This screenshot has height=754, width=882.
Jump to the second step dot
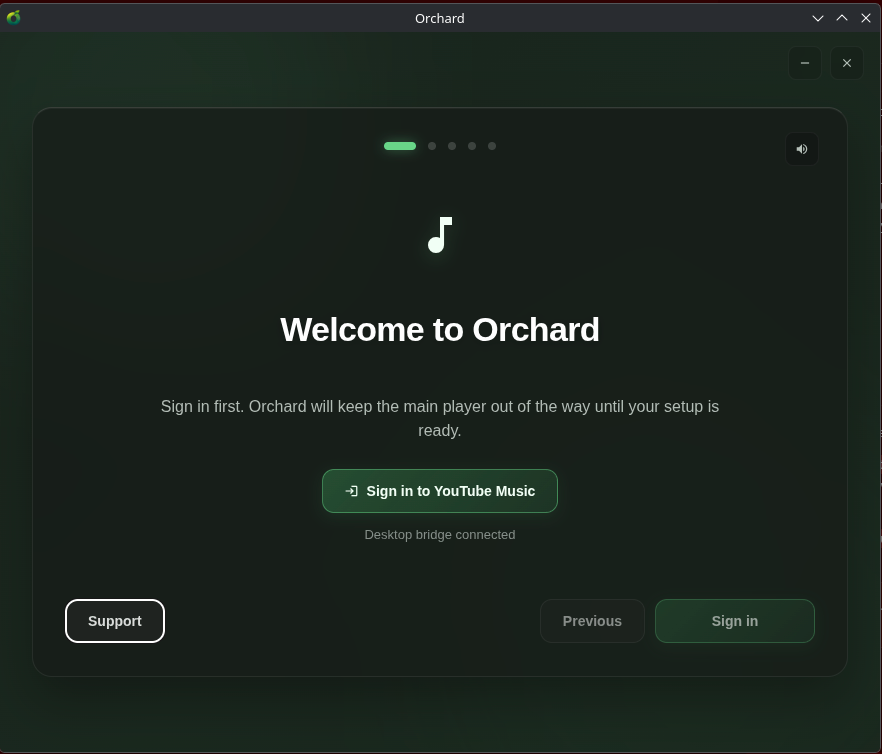pyautogui.click(x=432, y=146)
